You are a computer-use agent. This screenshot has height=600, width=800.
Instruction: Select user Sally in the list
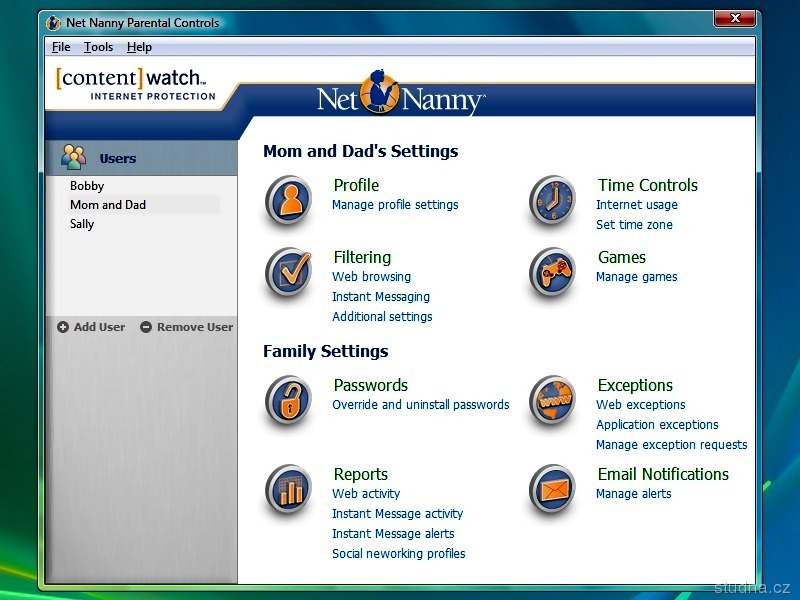(82, 224)
